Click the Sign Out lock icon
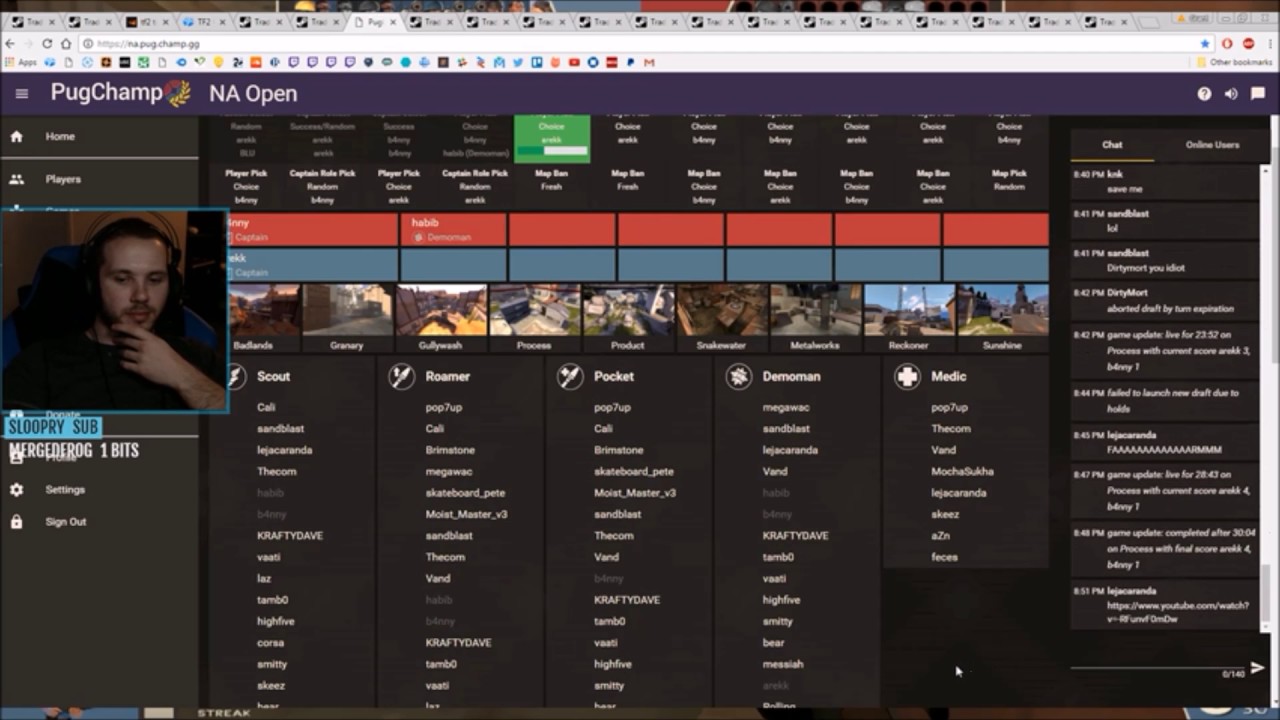Image resolution: width=1280 pixels, height=720 pixels. (x=16, y=522)
